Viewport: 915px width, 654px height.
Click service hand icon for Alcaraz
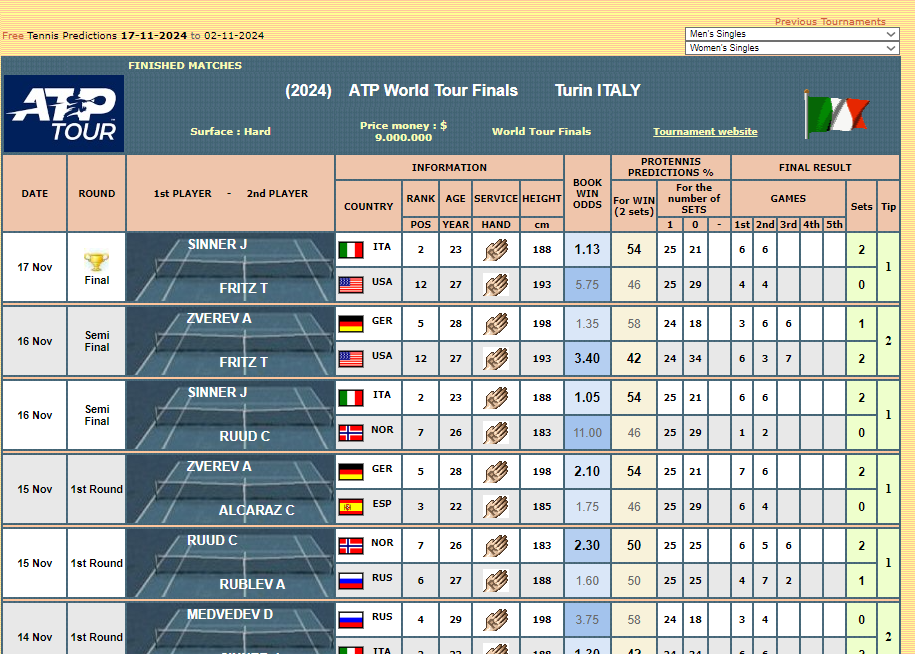[495, 507]
